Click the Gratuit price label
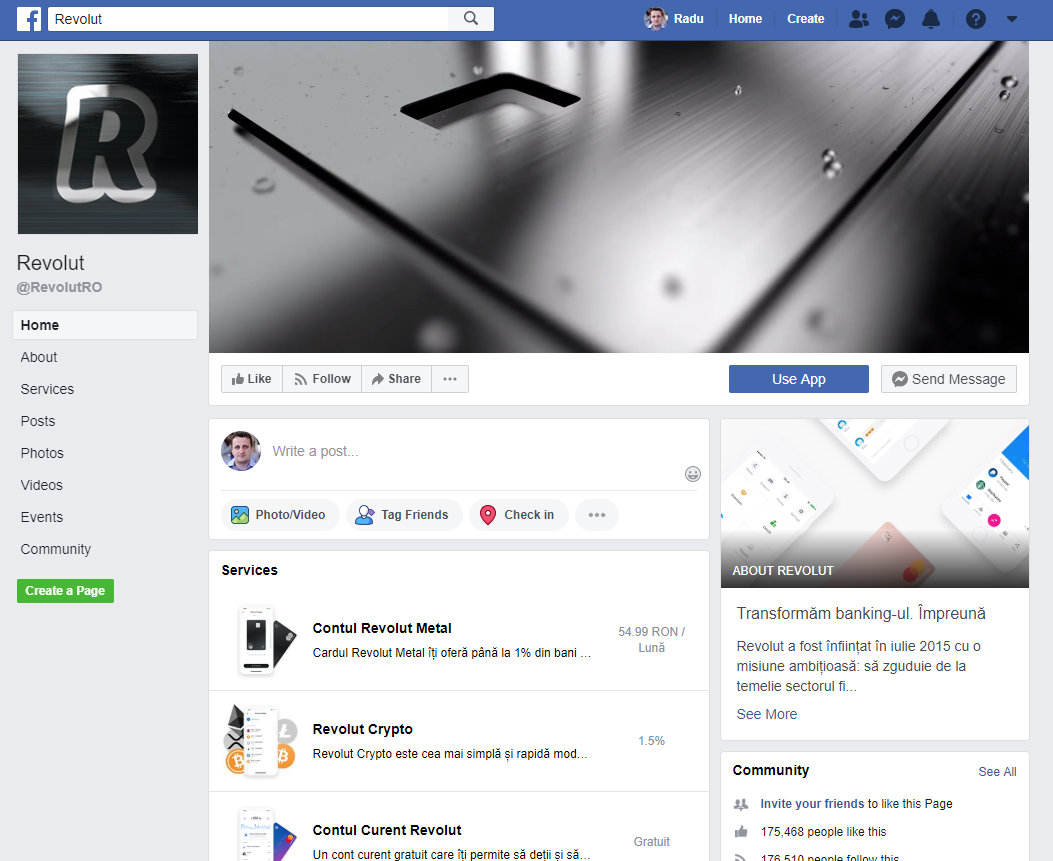Image resolution: width=1053 pixels, height=861 pixels. click(x=651, y=842)
